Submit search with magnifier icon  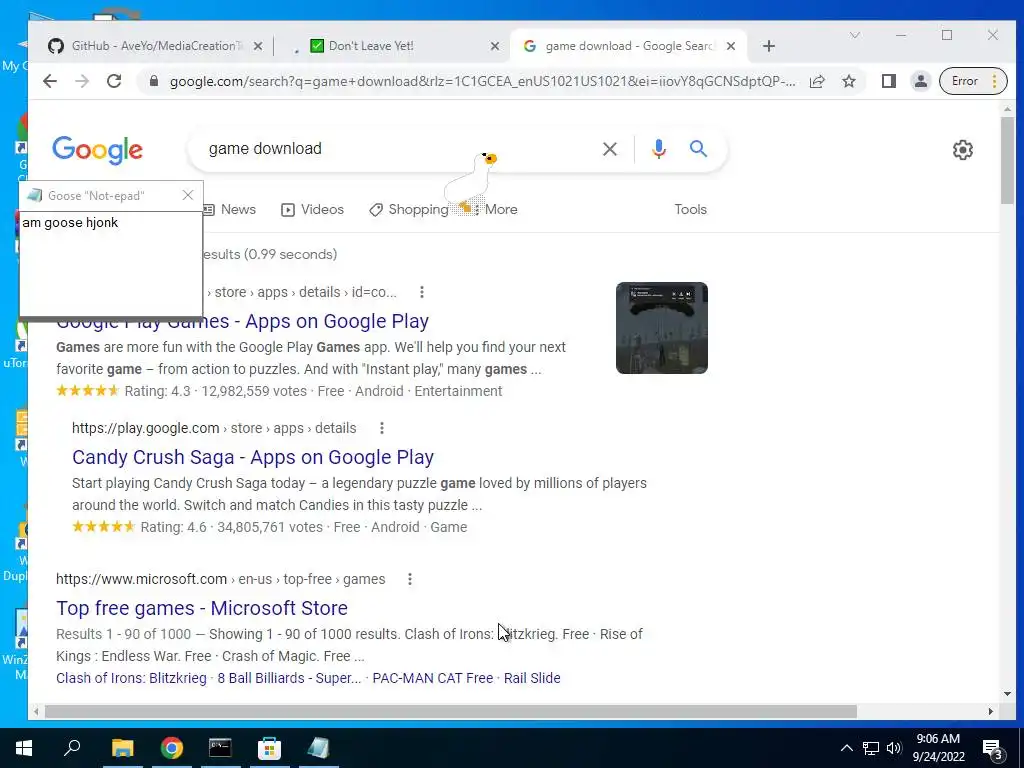click(698, 149)
